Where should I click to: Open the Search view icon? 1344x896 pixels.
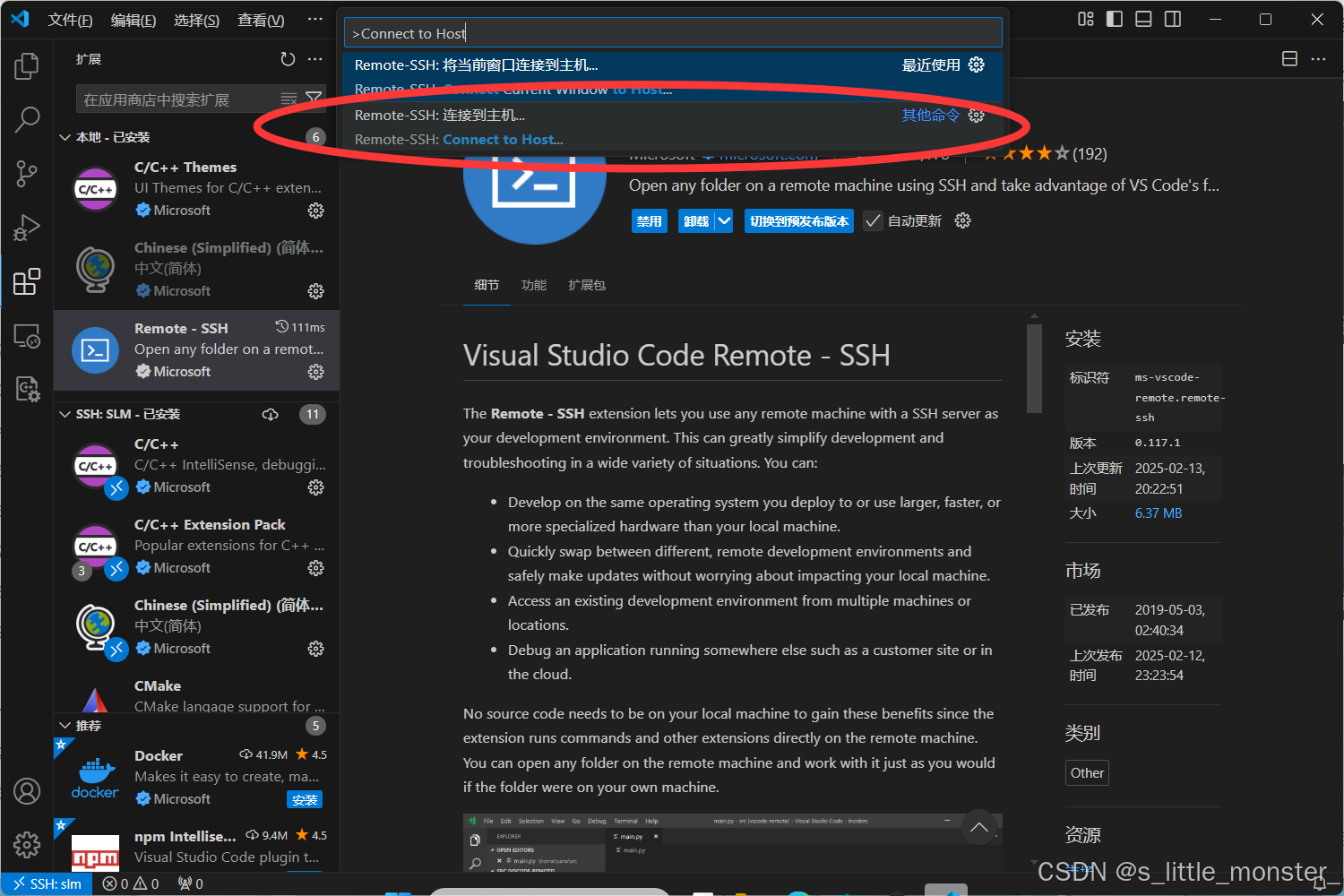[x=27, y=119]
